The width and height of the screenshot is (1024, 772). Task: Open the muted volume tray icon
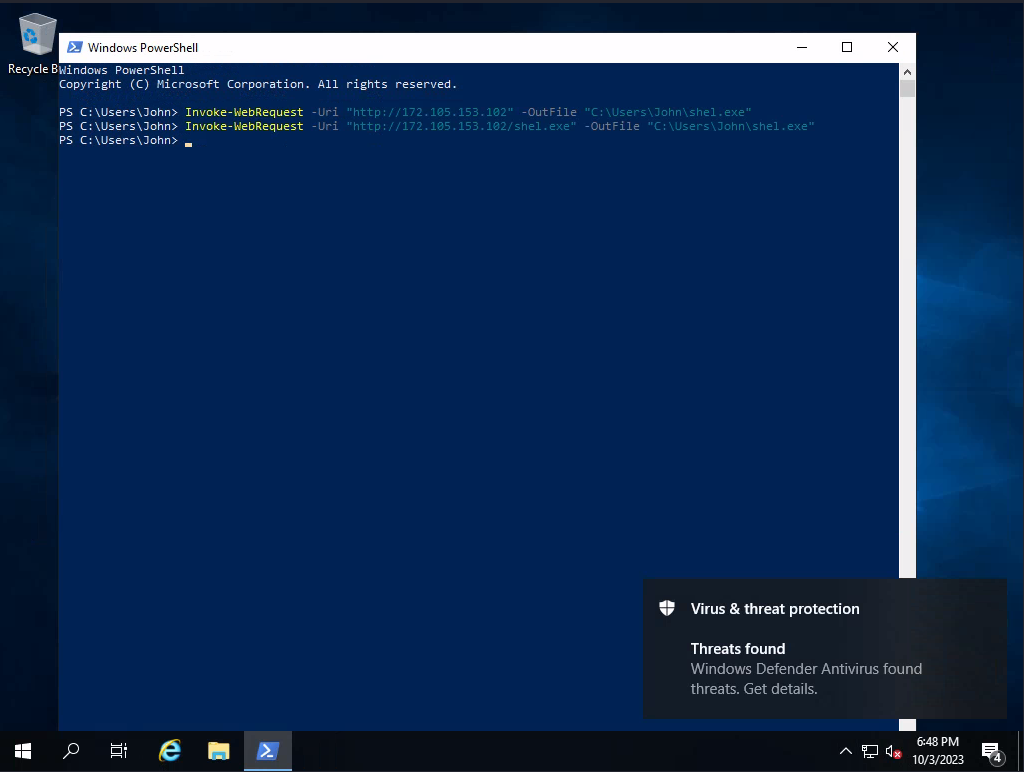pyautogui.click(x=893, y=751)
